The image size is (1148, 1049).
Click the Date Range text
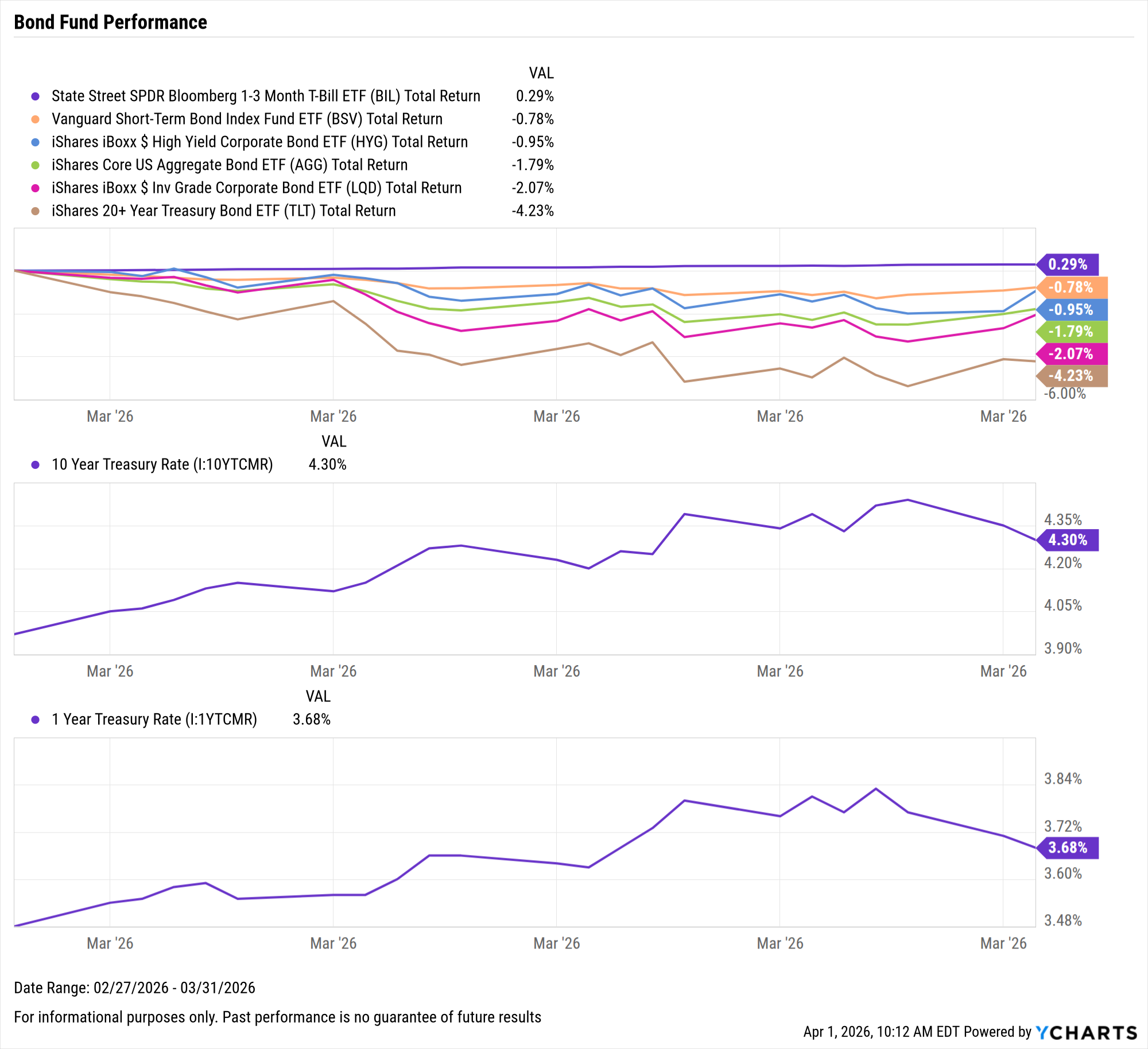(134, 988)
